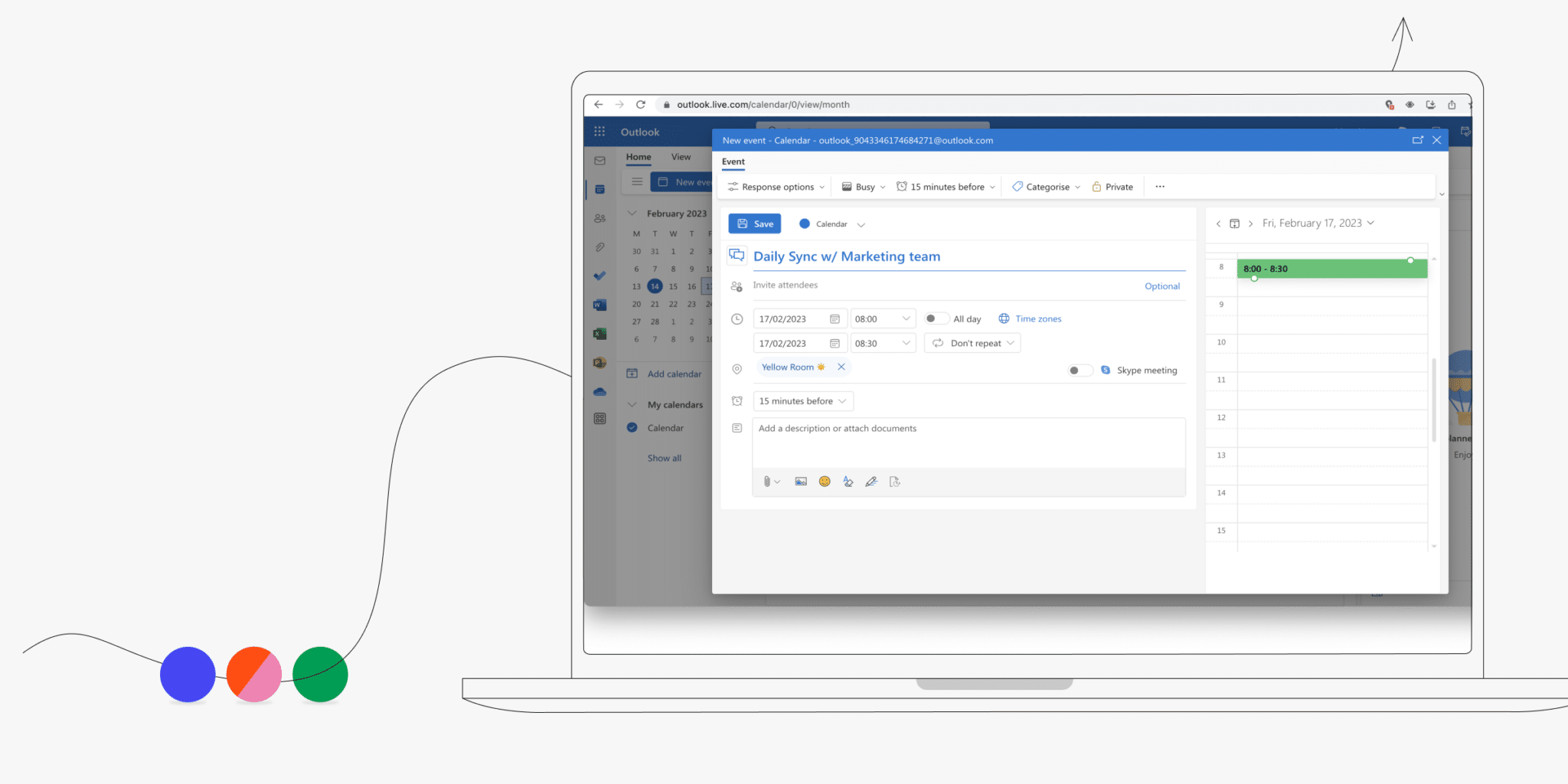This screenshot has height=784, width=1568.
Task: Open the Categorise dropdown
Action: [x=1046, y=187]
